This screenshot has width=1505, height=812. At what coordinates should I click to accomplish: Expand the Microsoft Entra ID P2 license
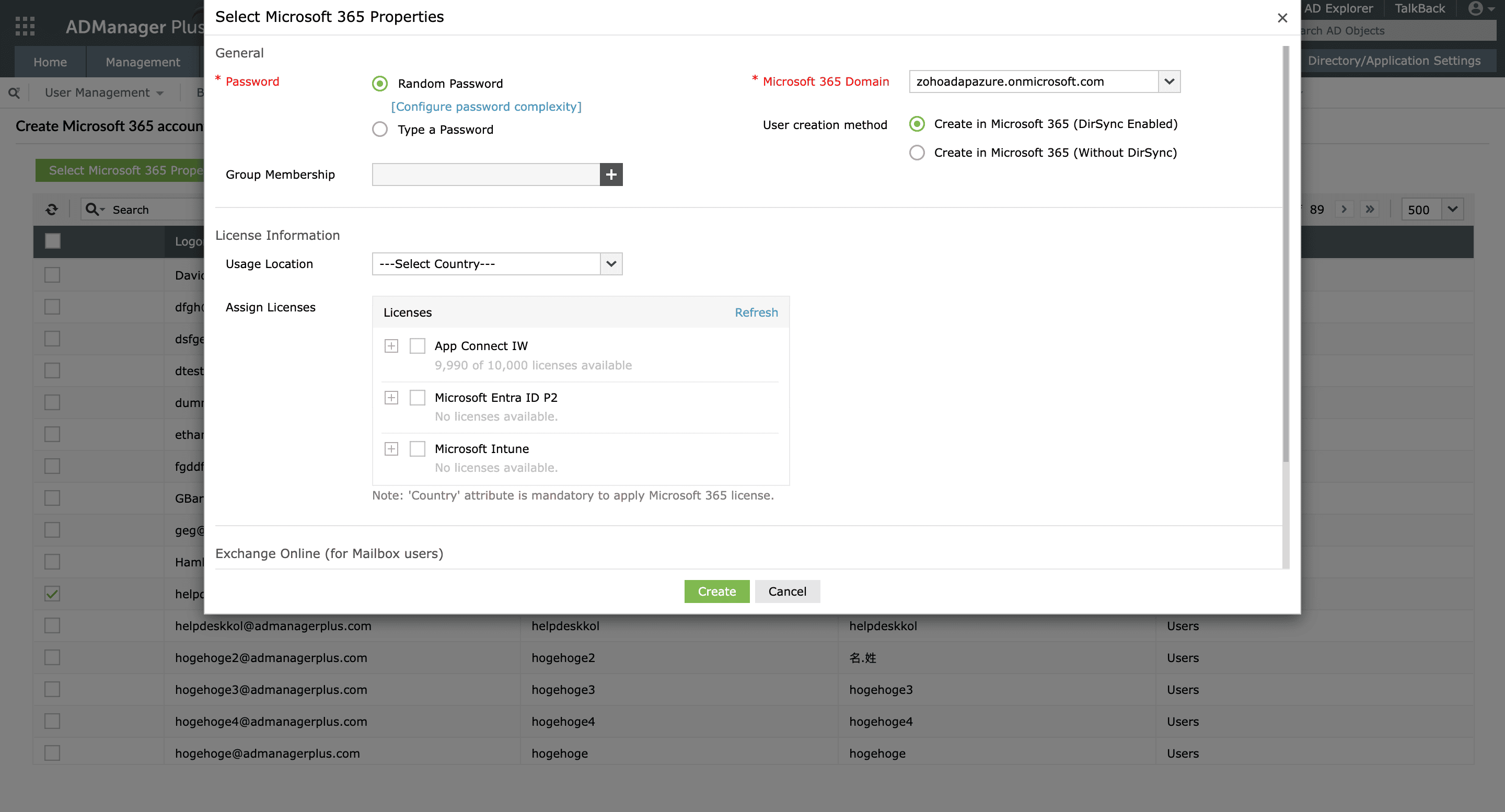pyautogui.click(x=391, y=397)
